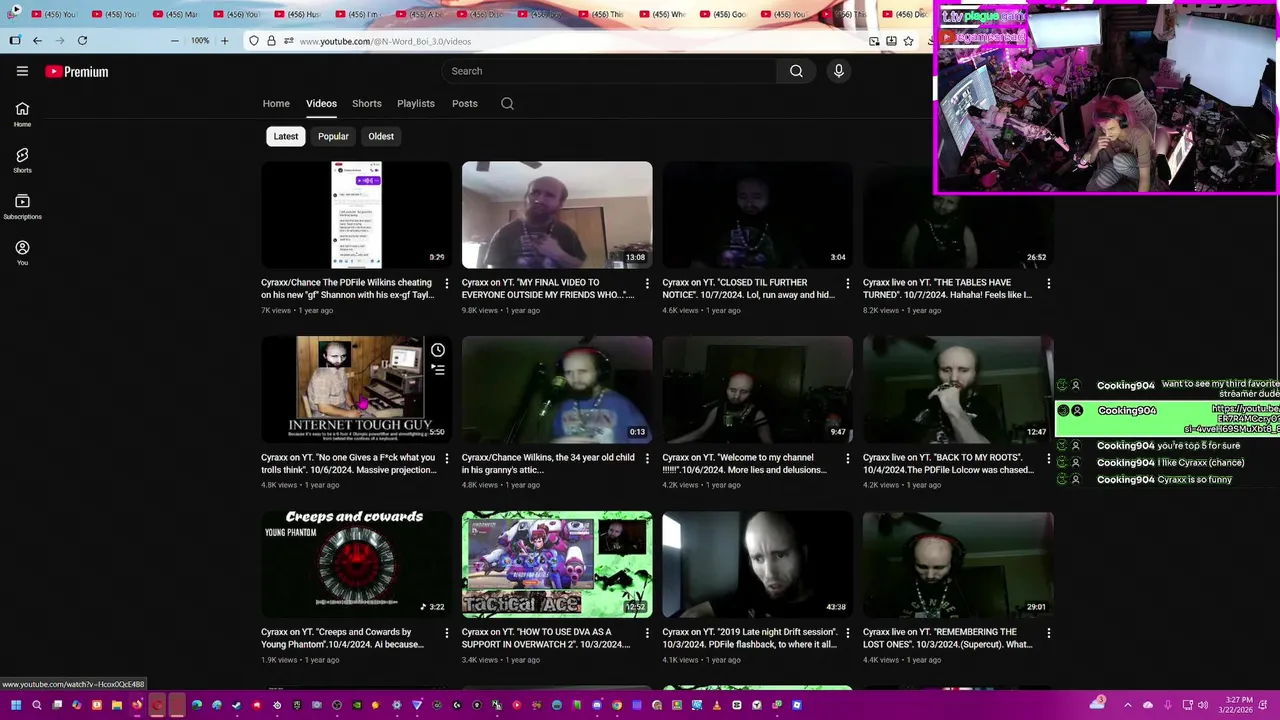This screenshot has height=720, width=1280.
Task: Open options for 'THE TABLES HAVE TURNED' video
Action: [x=1048, y=284]
